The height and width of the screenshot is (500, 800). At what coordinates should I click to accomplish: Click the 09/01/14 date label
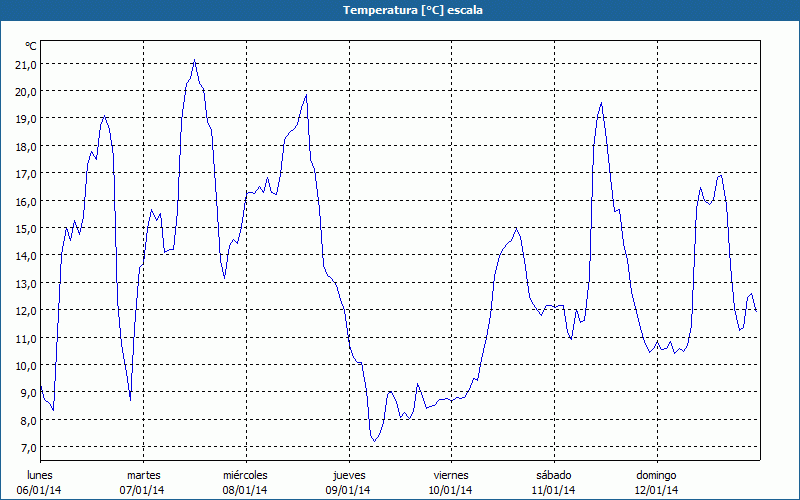[x=348, y=490]
